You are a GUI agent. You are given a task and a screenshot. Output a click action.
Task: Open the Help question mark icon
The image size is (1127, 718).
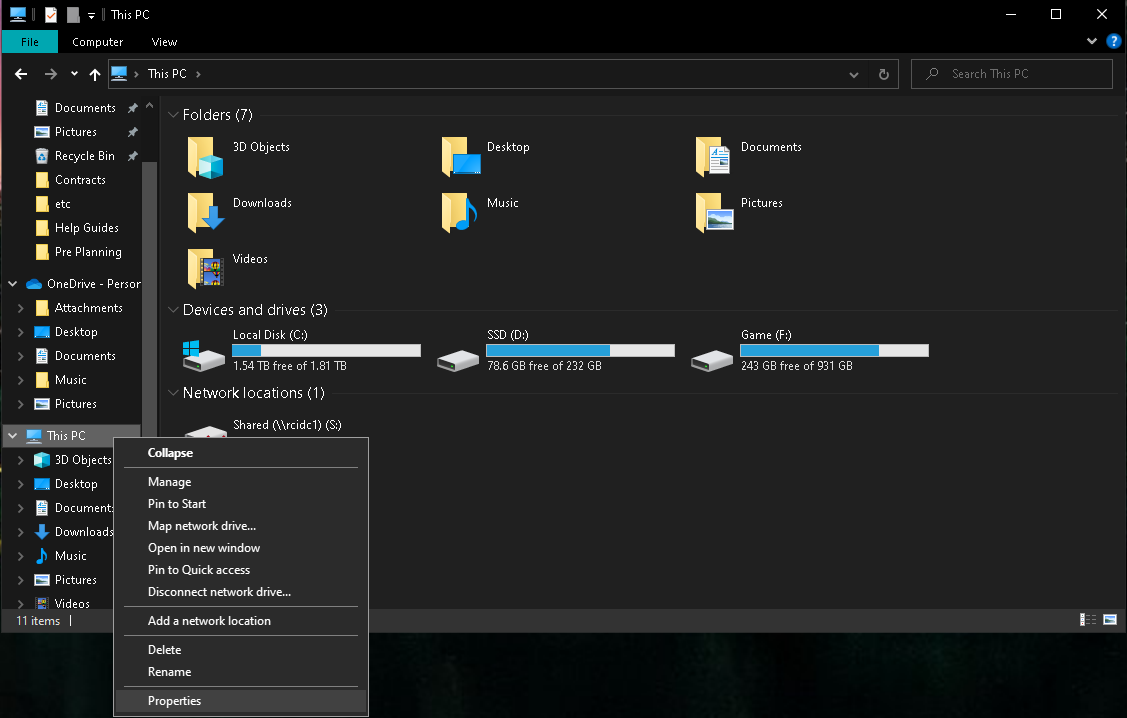click(1113, 41)
